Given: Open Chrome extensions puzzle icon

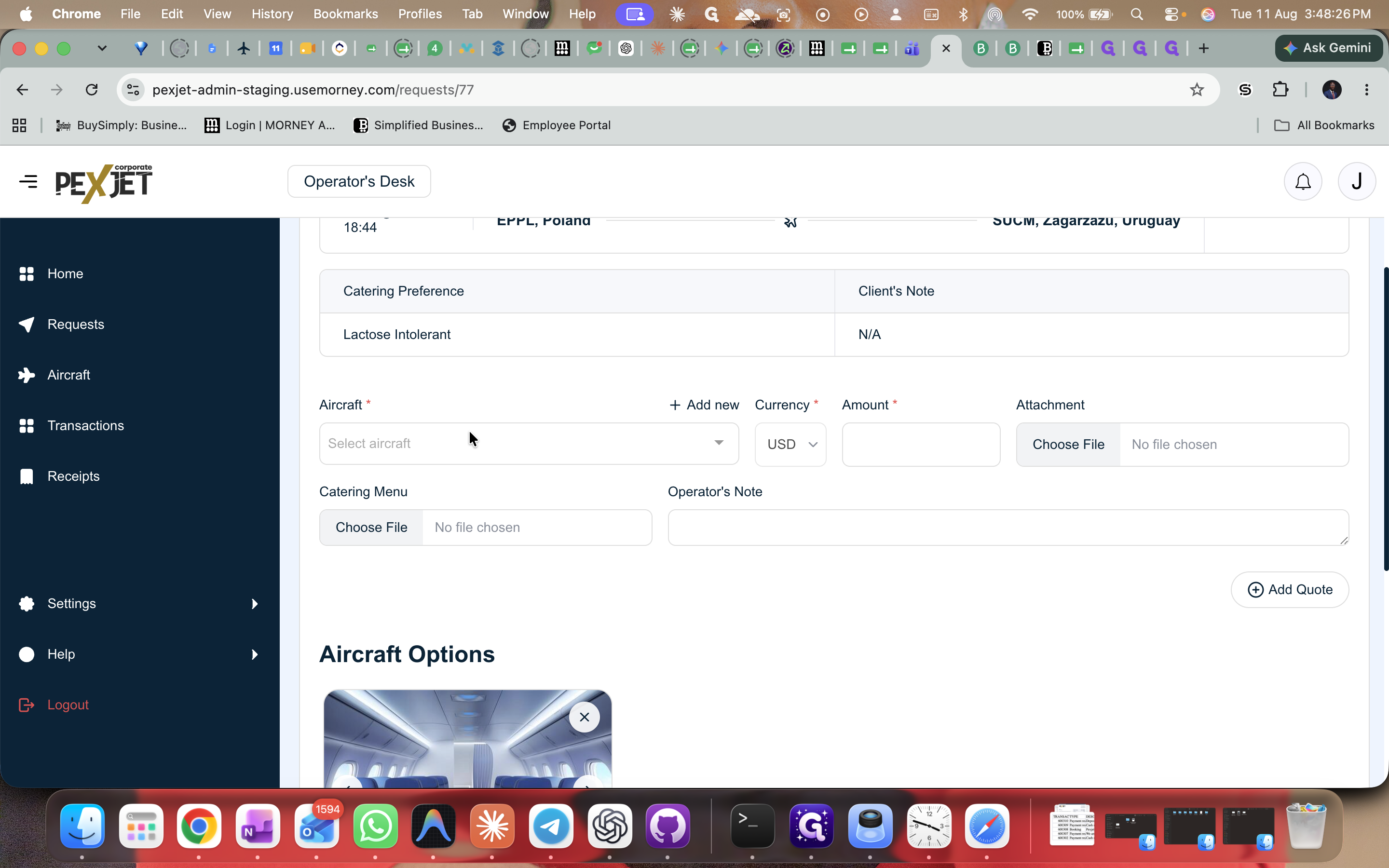Looking at the screenshot, I should (x=1280, y=90).
